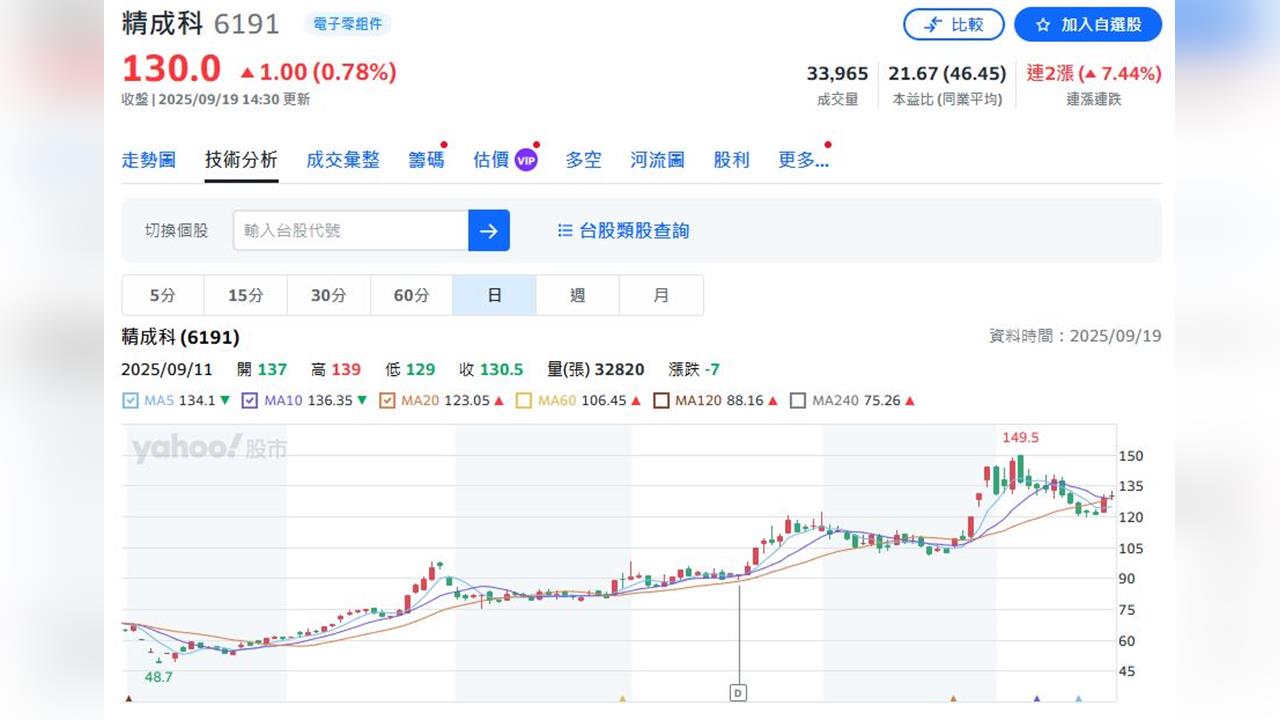Click the D dividend marker on chart
The height and width of the screenshot is (720, 1280).
pyautogui.click(x=738, y=692)
